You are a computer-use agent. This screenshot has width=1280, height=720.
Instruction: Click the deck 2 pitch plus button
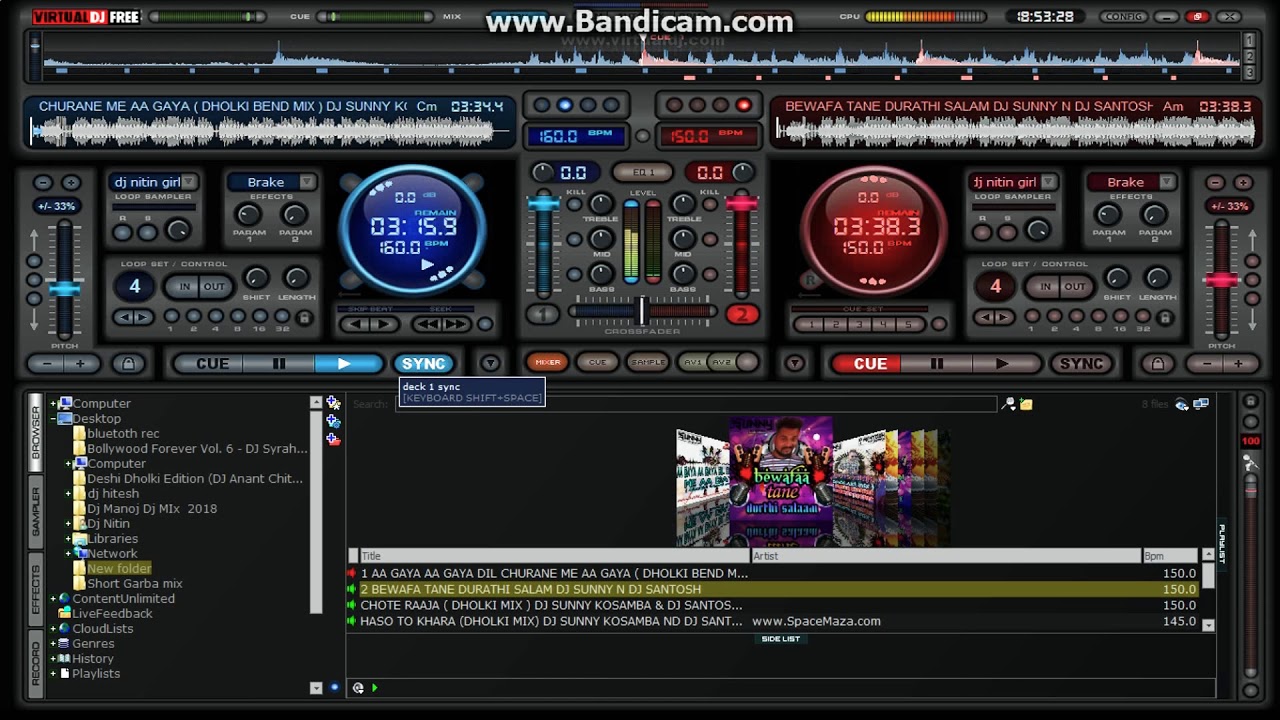[x=1238, y=364]
